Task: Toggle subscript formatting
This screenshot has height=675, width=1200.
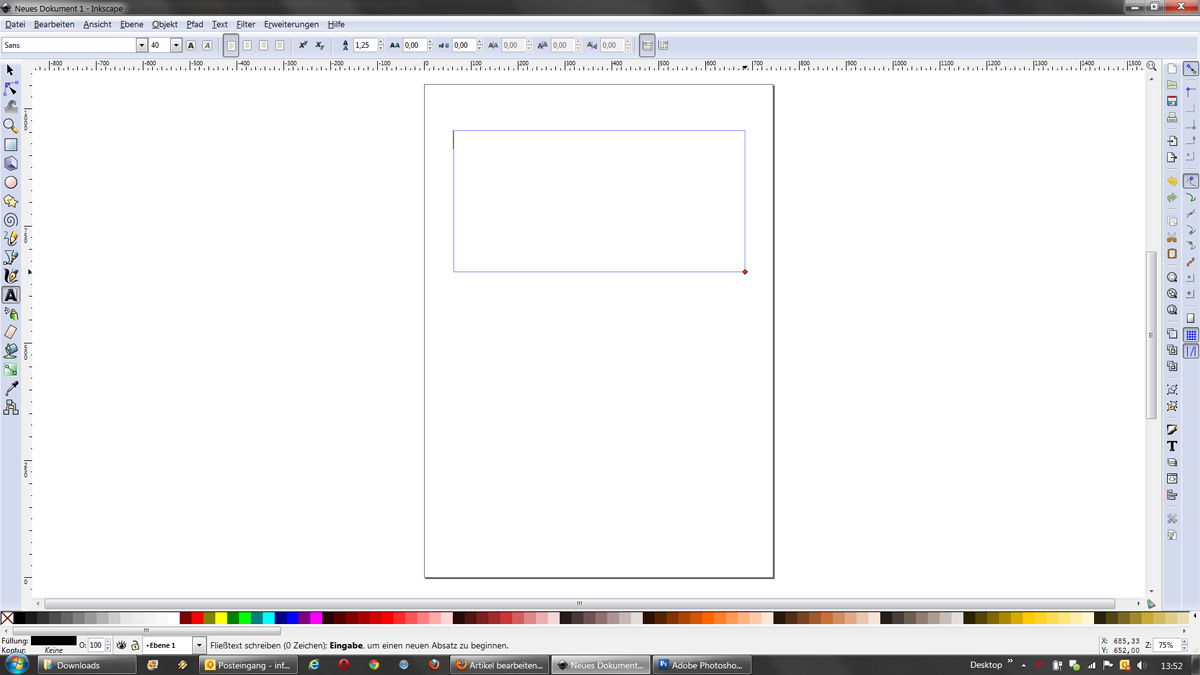Action: tap(319, 45)
